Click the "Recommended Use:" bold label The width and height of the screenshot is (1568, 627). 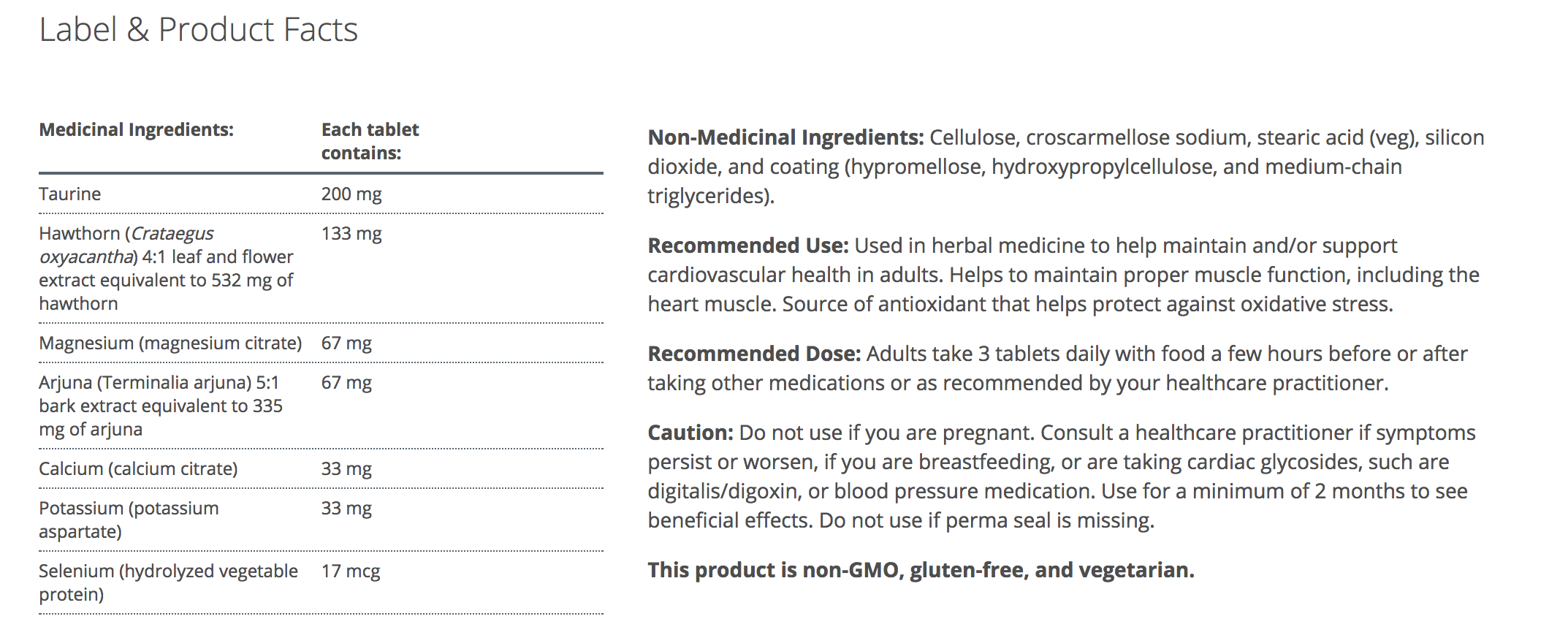point(748,246)
